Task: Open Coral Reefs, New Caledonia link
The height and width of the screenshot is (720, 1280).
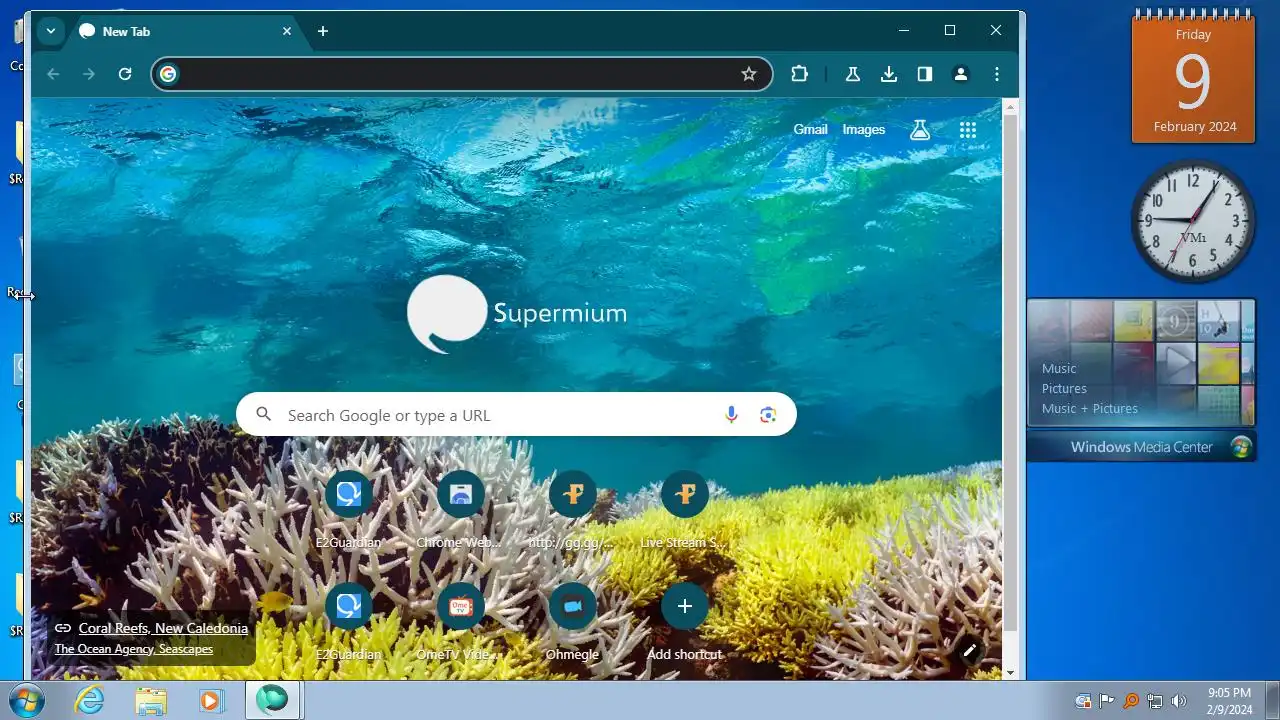Action: coord(163,628)
